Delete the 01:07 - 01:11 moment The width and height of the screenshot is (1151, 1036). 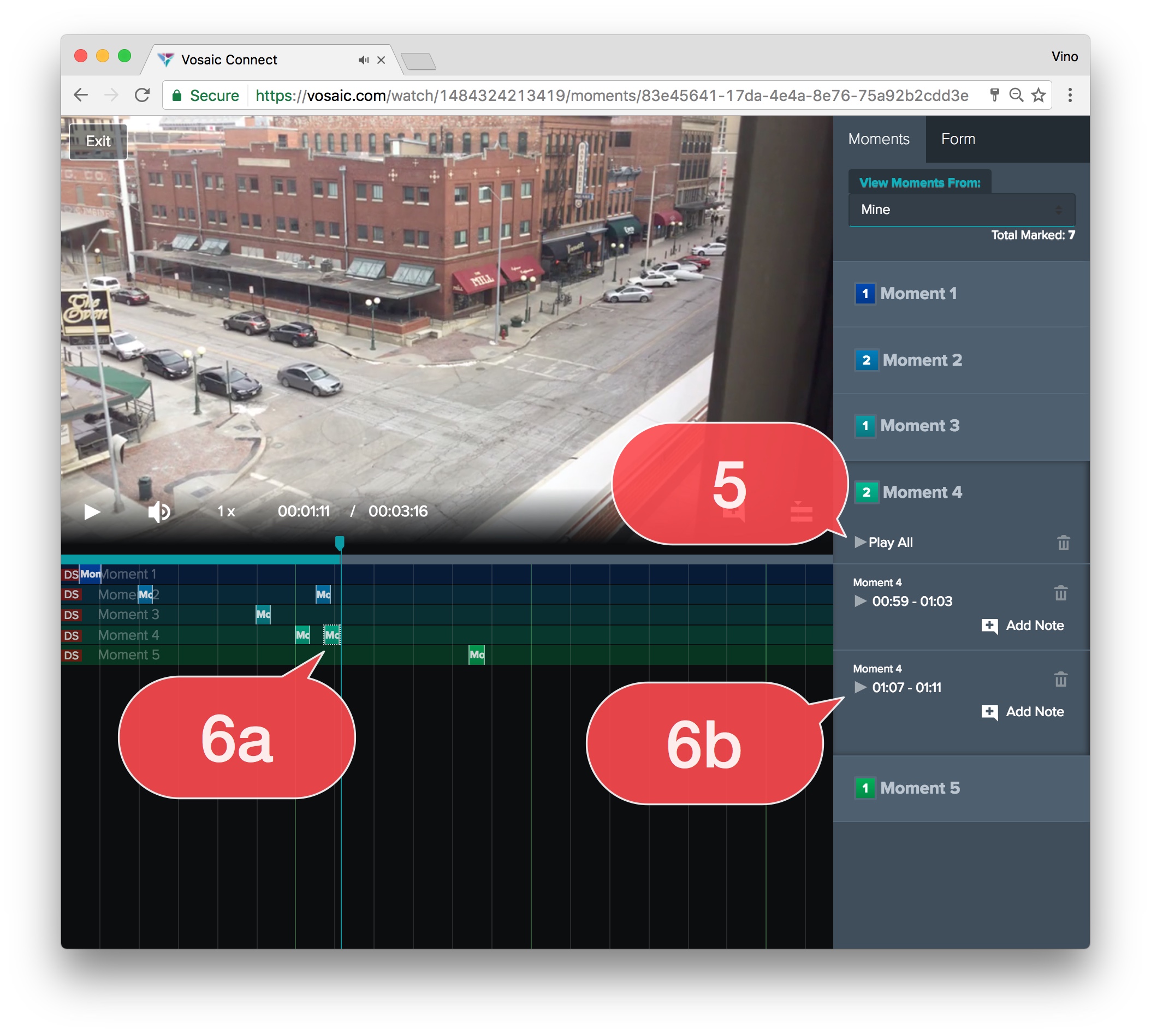[x=1060, y=679]
